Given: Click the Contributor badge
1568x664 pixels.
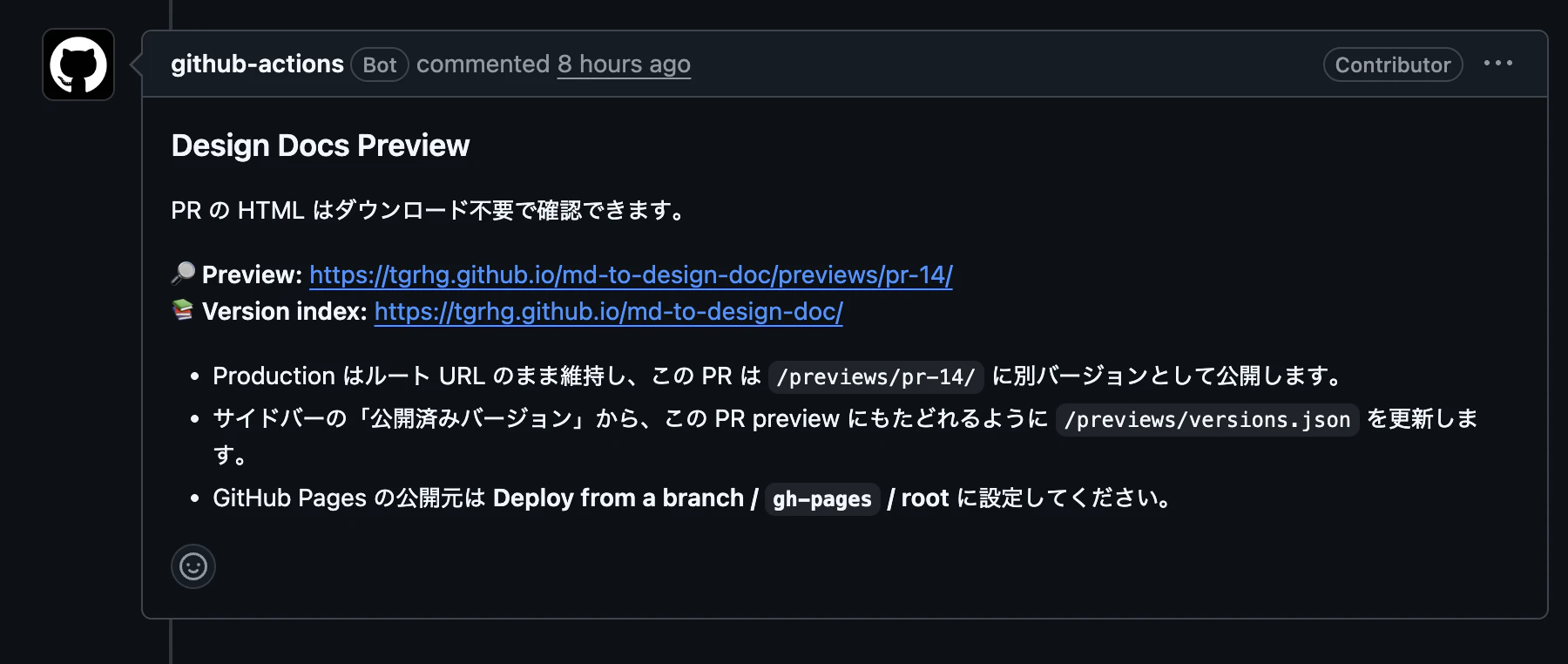Looking at the screenshot, I should (x=1393, y=65).
